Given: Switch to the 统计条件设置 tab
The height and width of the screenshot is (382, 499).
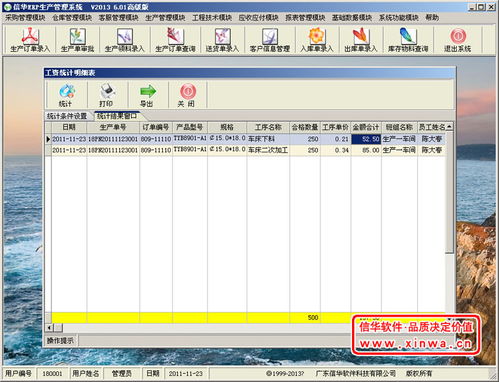Looking at the screenshot, I should (x=67, y=116).
